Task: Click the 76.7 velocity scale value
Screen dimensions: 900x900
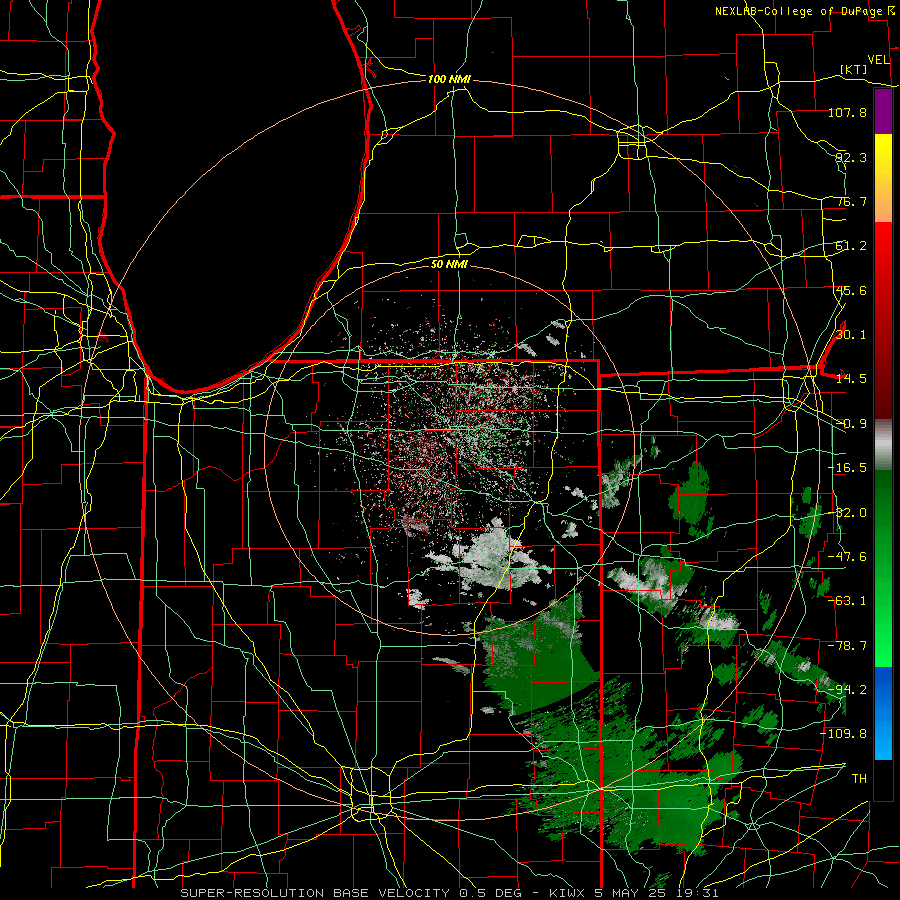Action: click(x=851, y=201)
